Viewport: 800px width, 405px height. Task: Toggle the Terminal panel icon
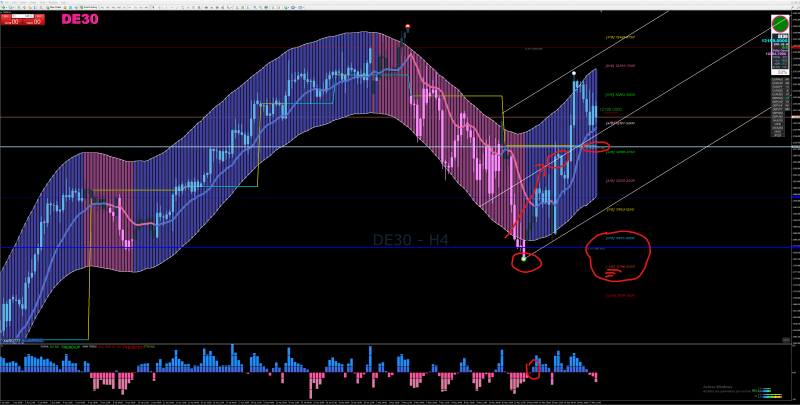pyautogui.click(x=35, y=7)
